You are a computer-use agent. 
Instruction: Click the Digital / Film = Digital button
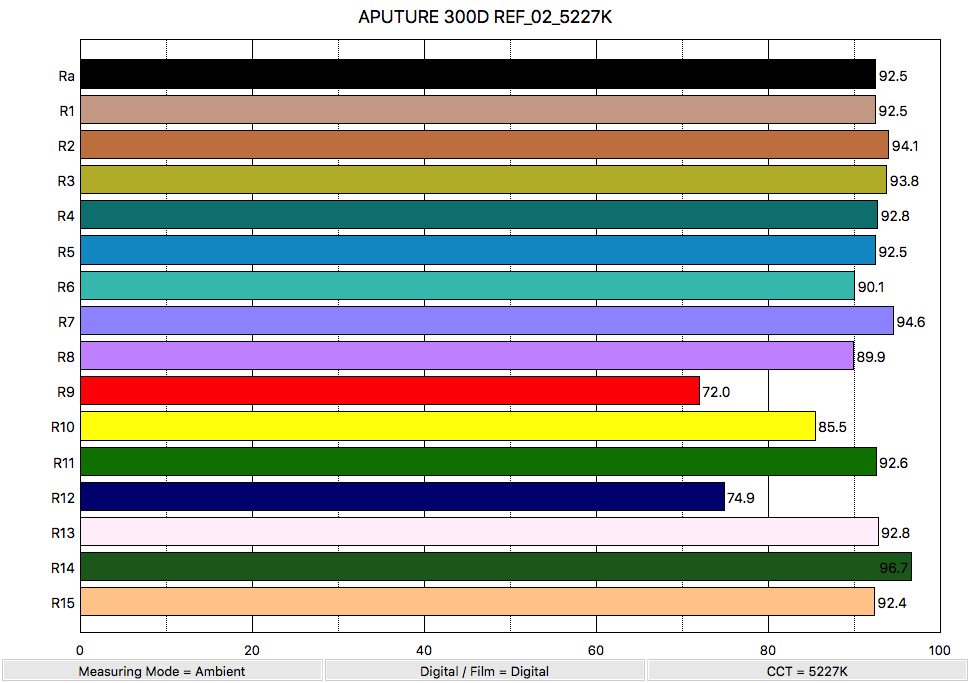pyautogui.click(x=484, y=671)
